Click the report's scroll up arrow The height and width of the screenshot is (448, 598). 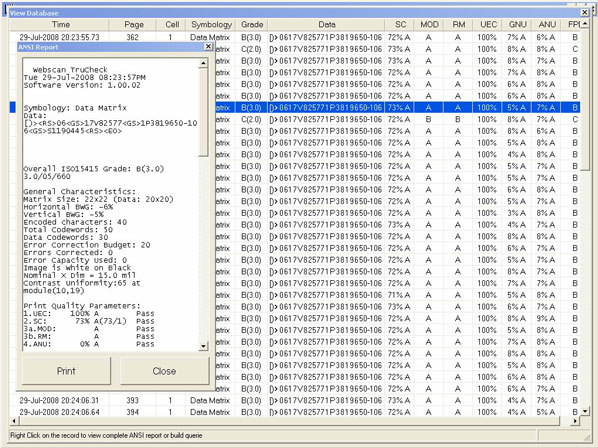click(x=204, y=63)
